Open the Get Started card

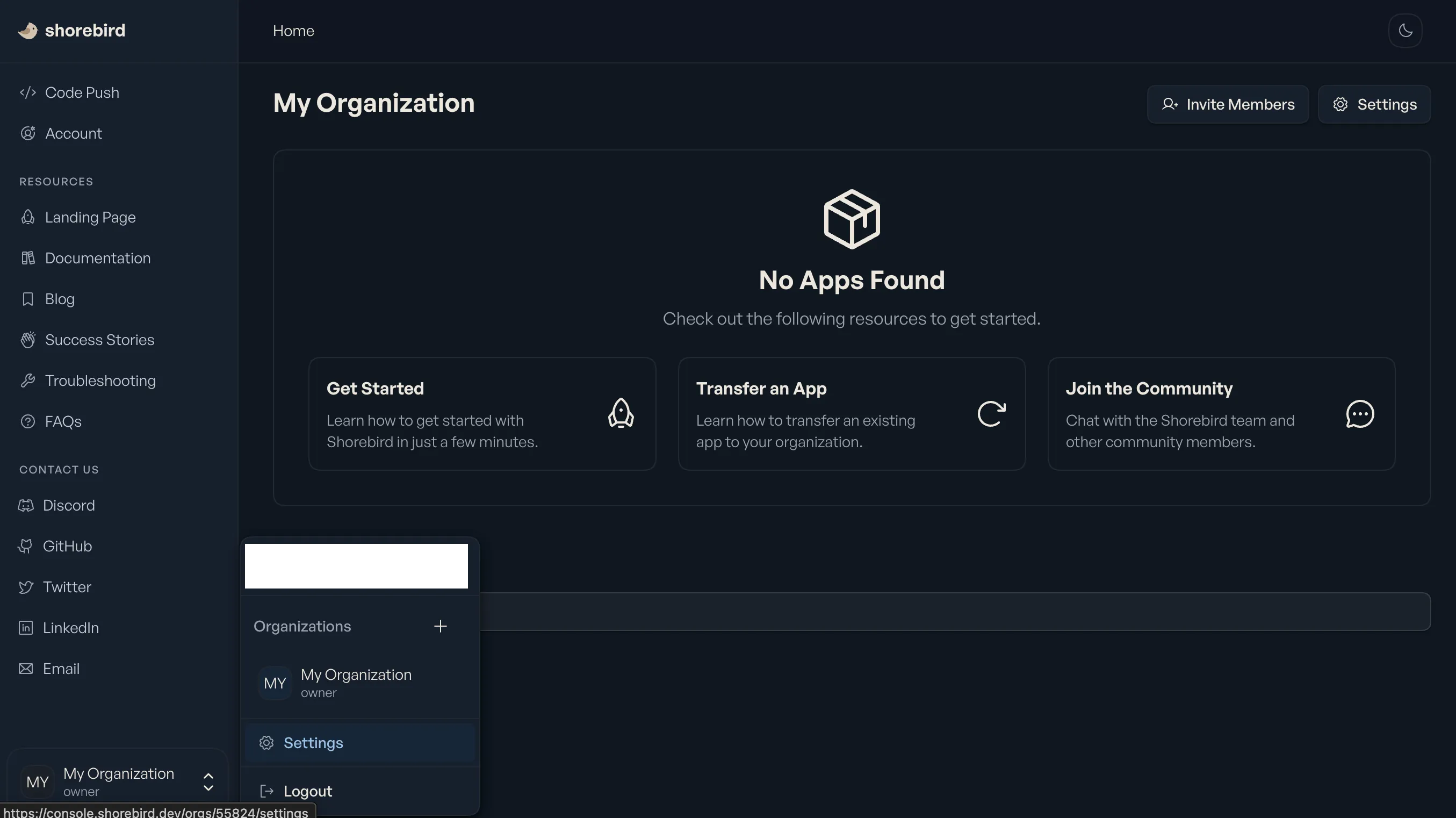pyautogui.click(x=482, y=414)
